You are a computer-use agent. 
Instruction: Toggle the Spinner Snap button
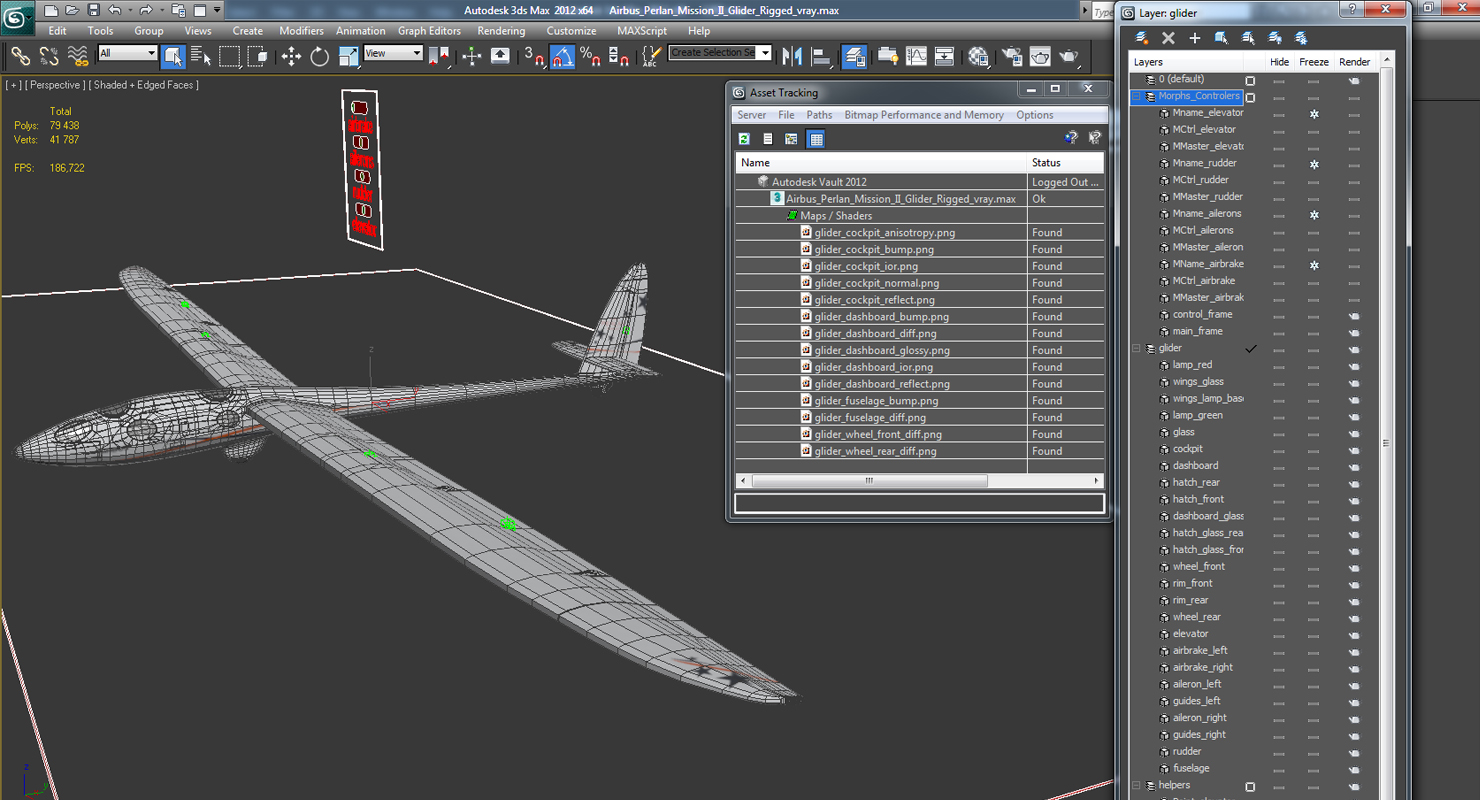(x=619, y=56)
